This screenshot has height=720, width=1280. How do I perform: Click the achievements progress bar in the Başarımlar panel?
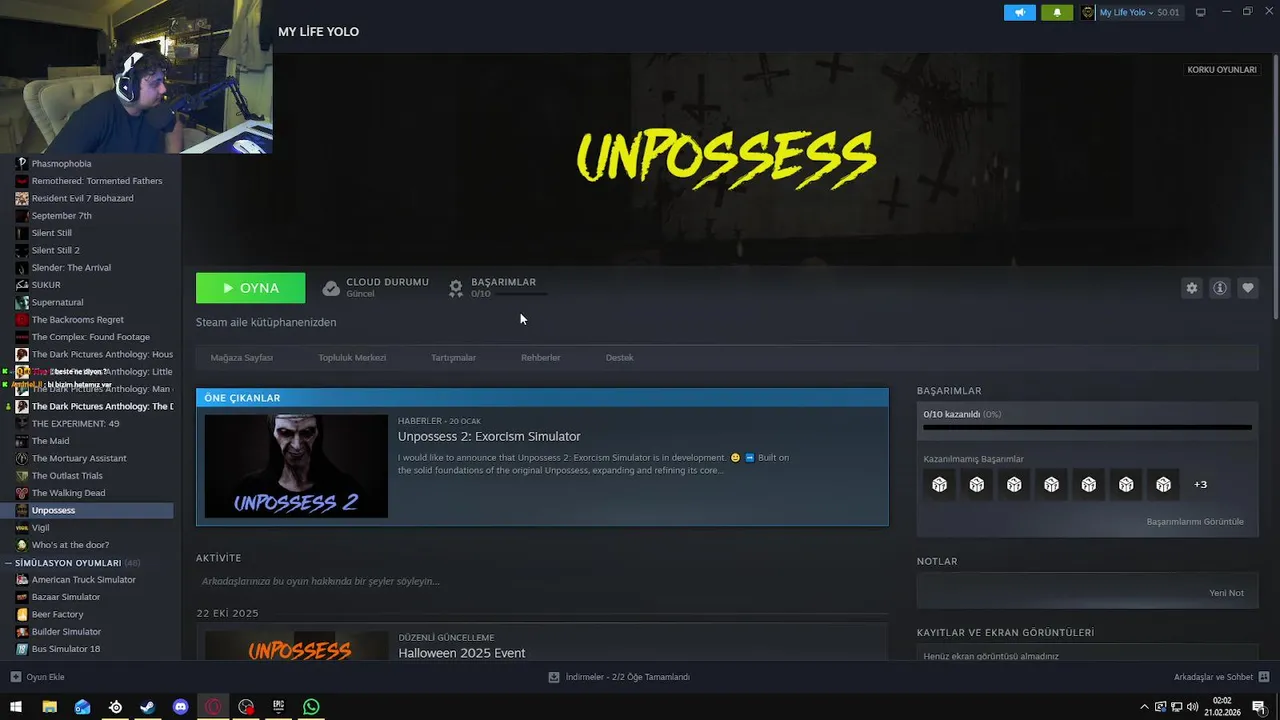coord(1087,427)
